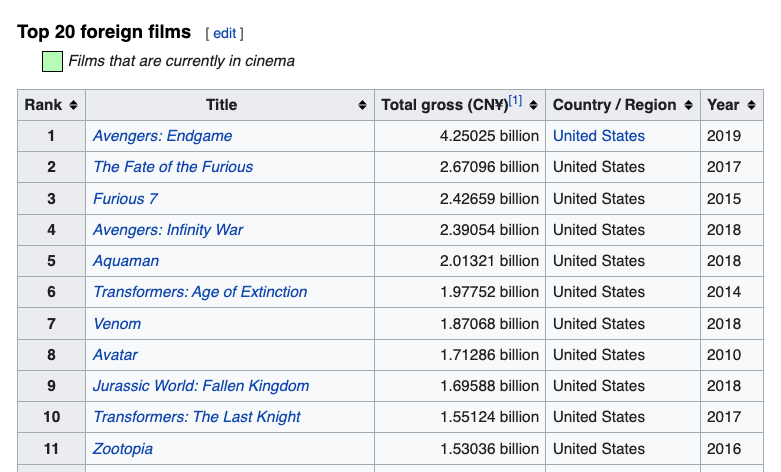Go to the Zootopia article

(123, 449)
